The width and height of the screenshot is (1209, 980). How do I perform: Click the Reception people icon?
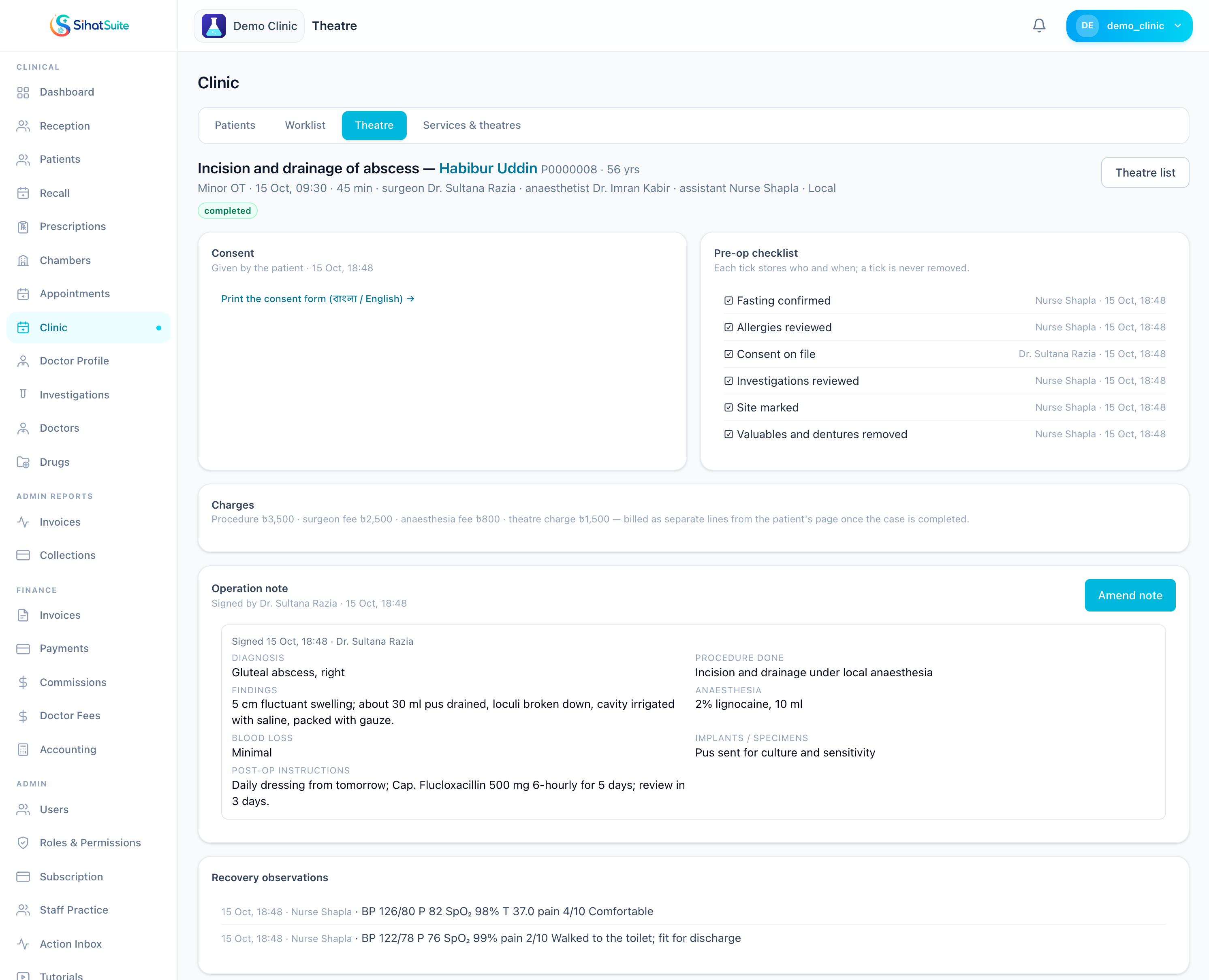(23, 126)
